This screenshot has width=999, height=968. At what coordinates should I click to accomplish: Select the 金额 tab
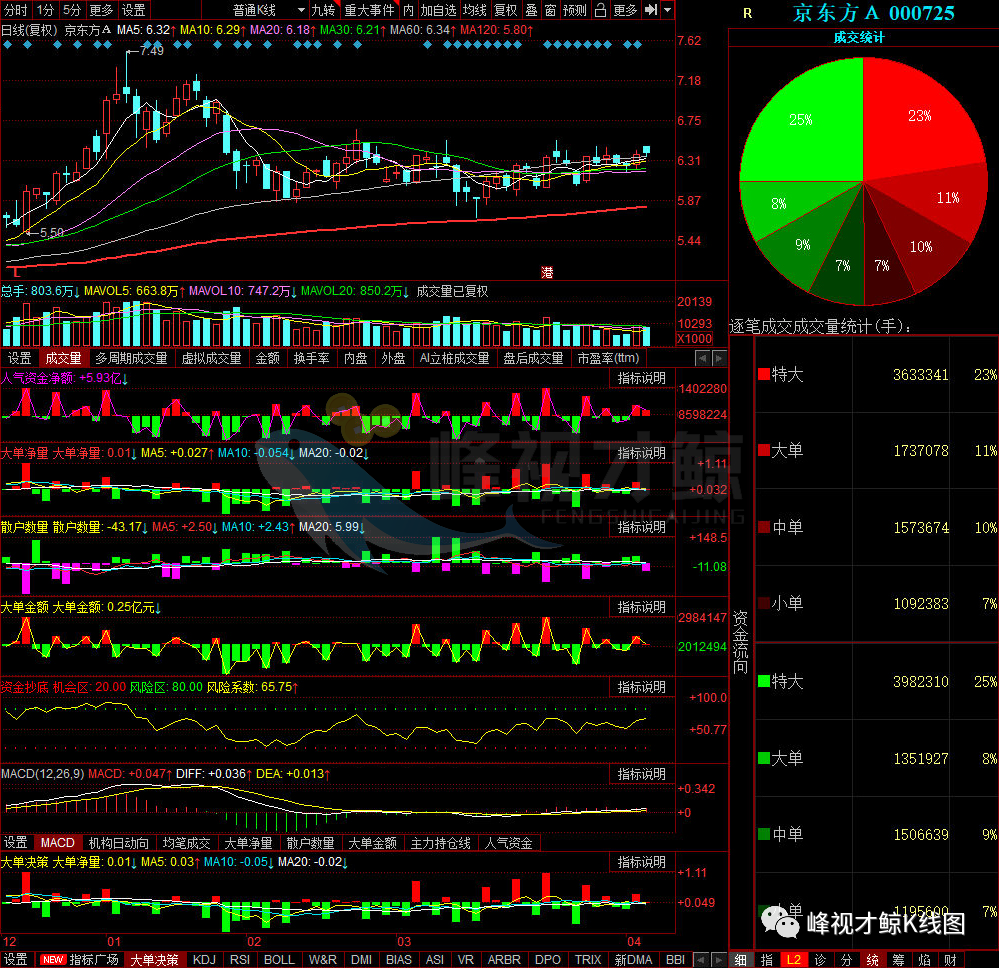[268, 358]
